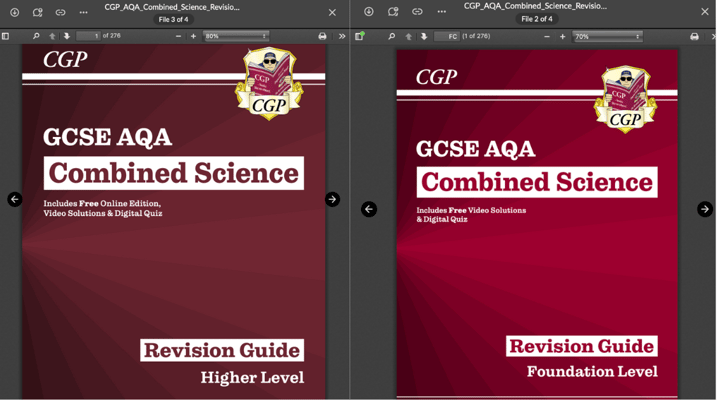This screenshot has height=400, width=717.
Task: Open more options ellipsis in left pane
Action: [x=83, y=12]
